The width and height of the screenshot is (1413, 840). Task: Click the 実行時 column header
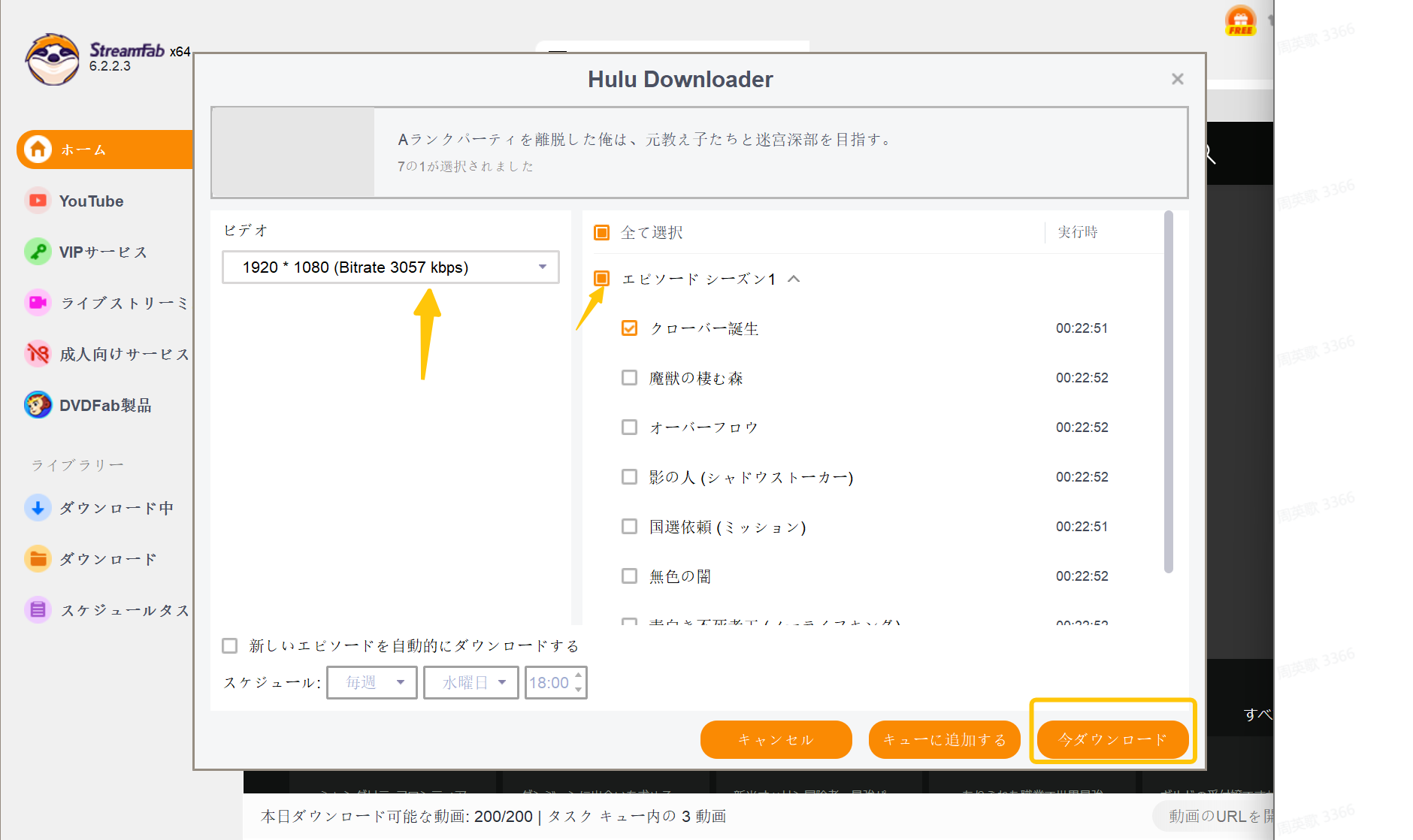point(1077,232)
